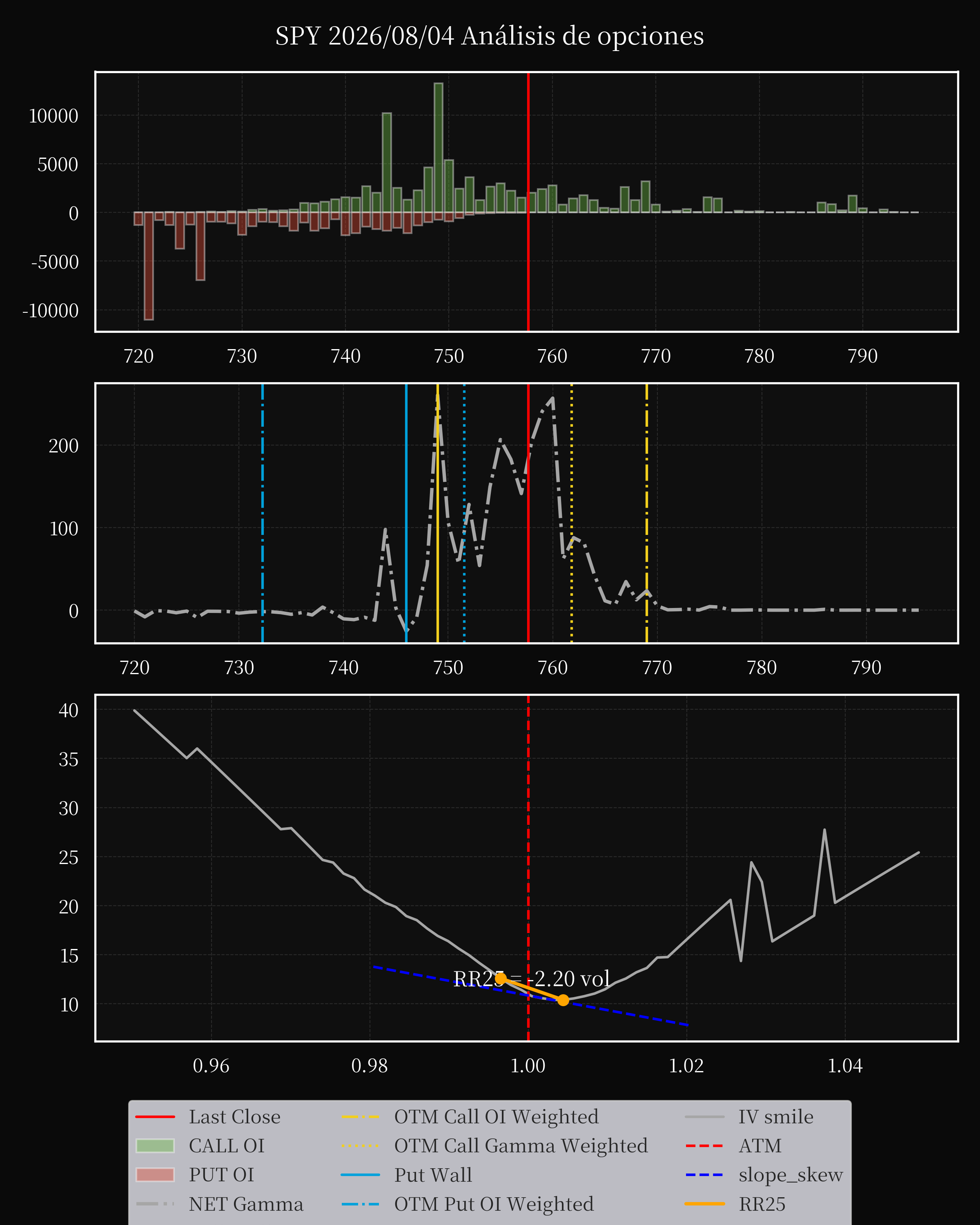Click the solid yellow vertical line near 749
Screen dimensions: 980x1225
point(437,513)
